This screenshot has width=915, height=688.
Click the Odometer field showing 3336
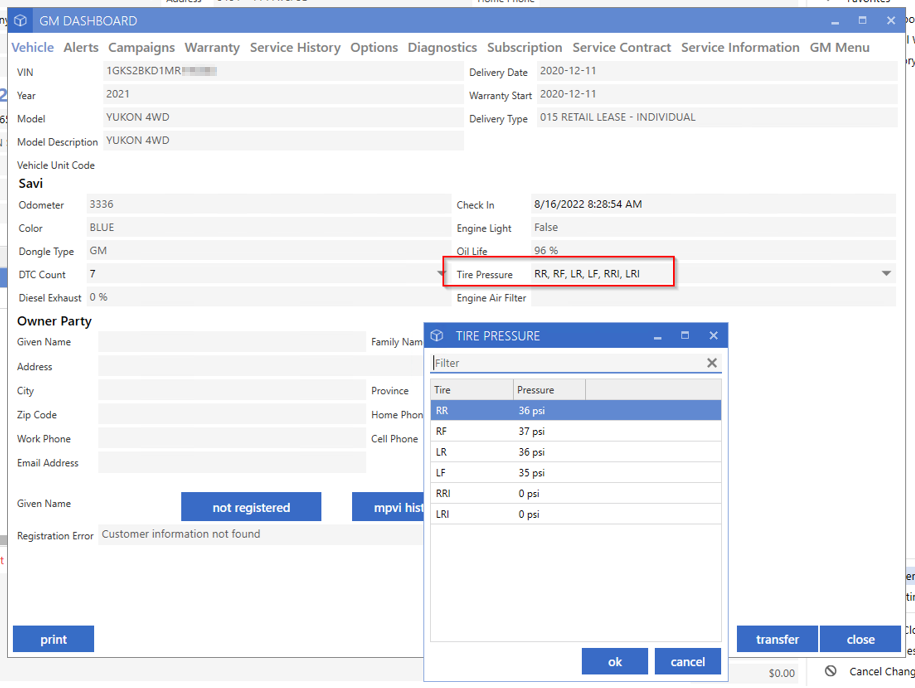(268, 204)
